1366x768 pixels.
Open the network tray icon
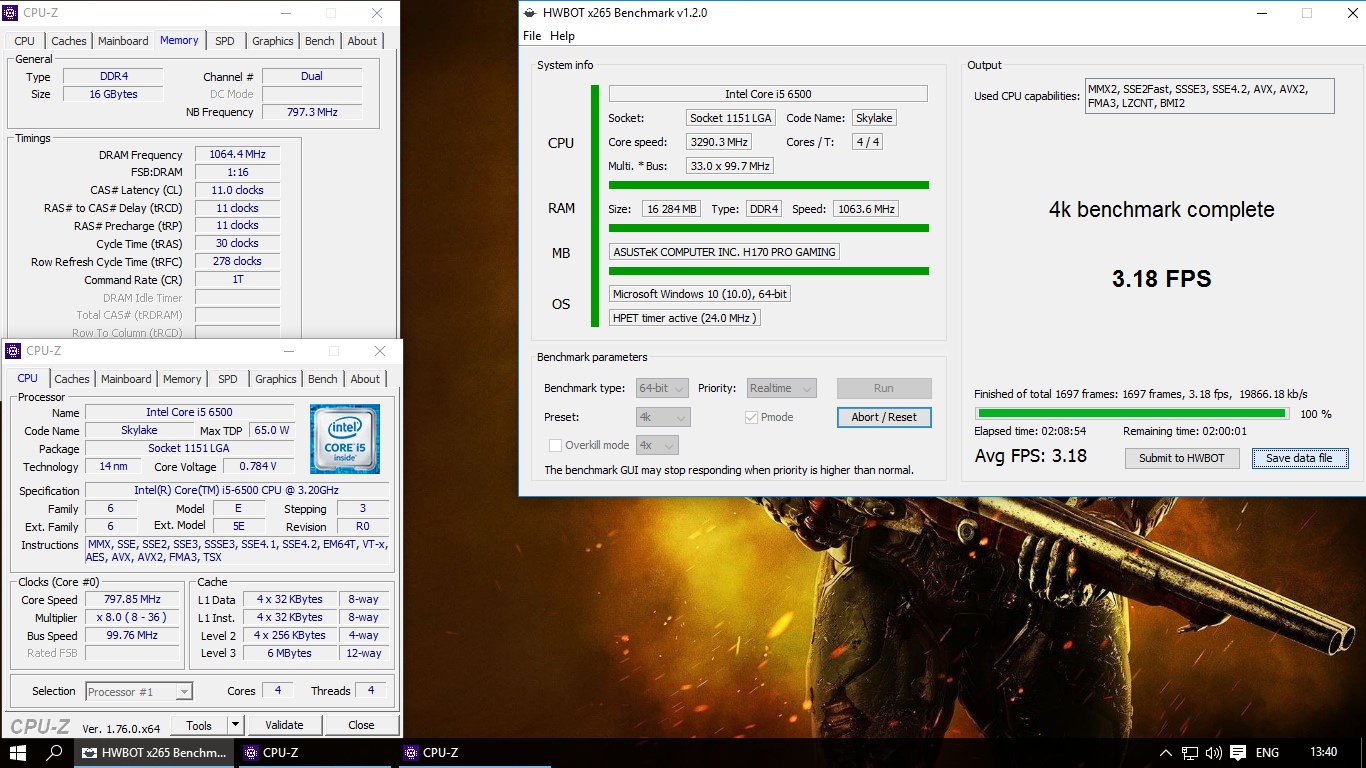(x=1189, y=753)
